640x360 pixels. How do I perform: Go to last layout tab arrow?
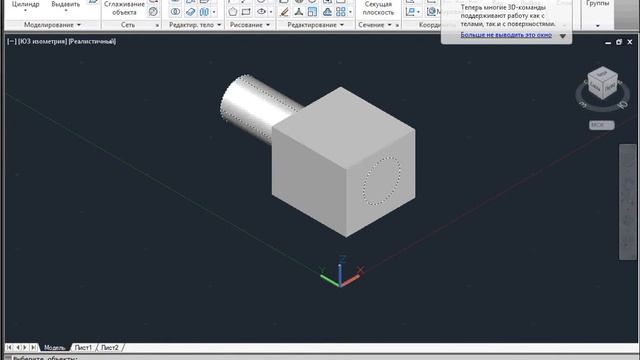[33, 347]
